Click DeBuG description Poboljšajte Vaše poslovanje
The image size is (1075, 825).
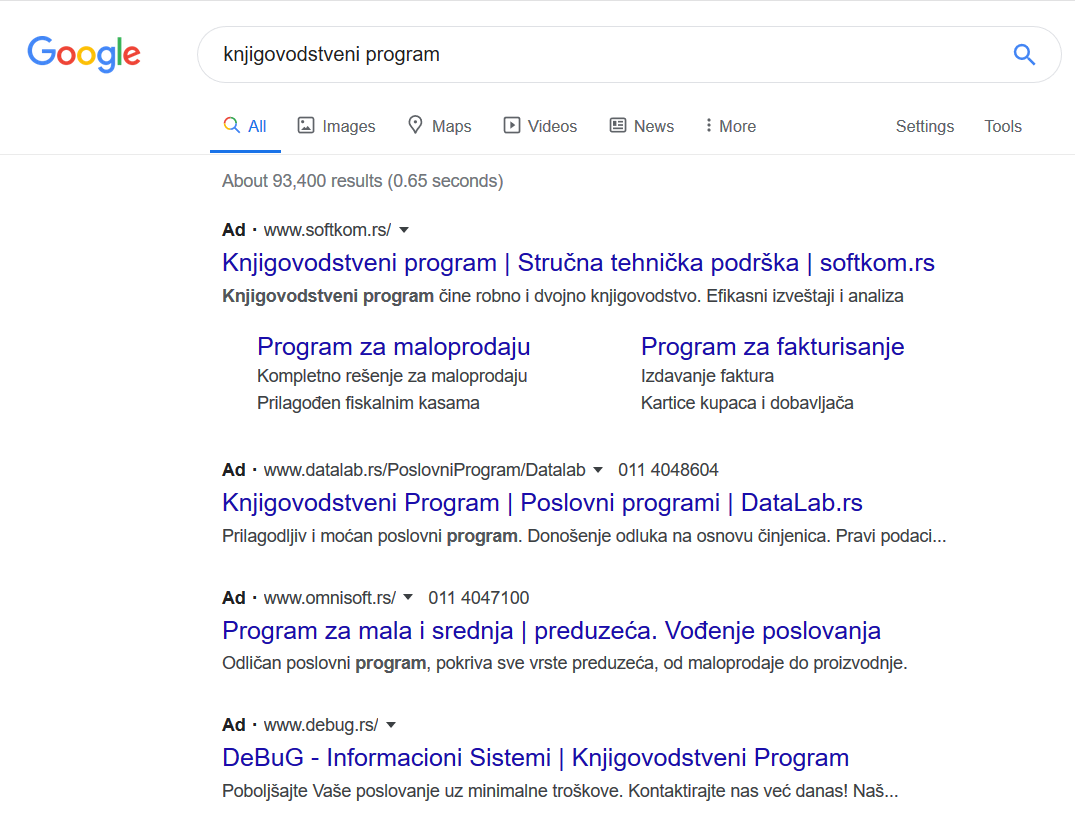(560, 791)
